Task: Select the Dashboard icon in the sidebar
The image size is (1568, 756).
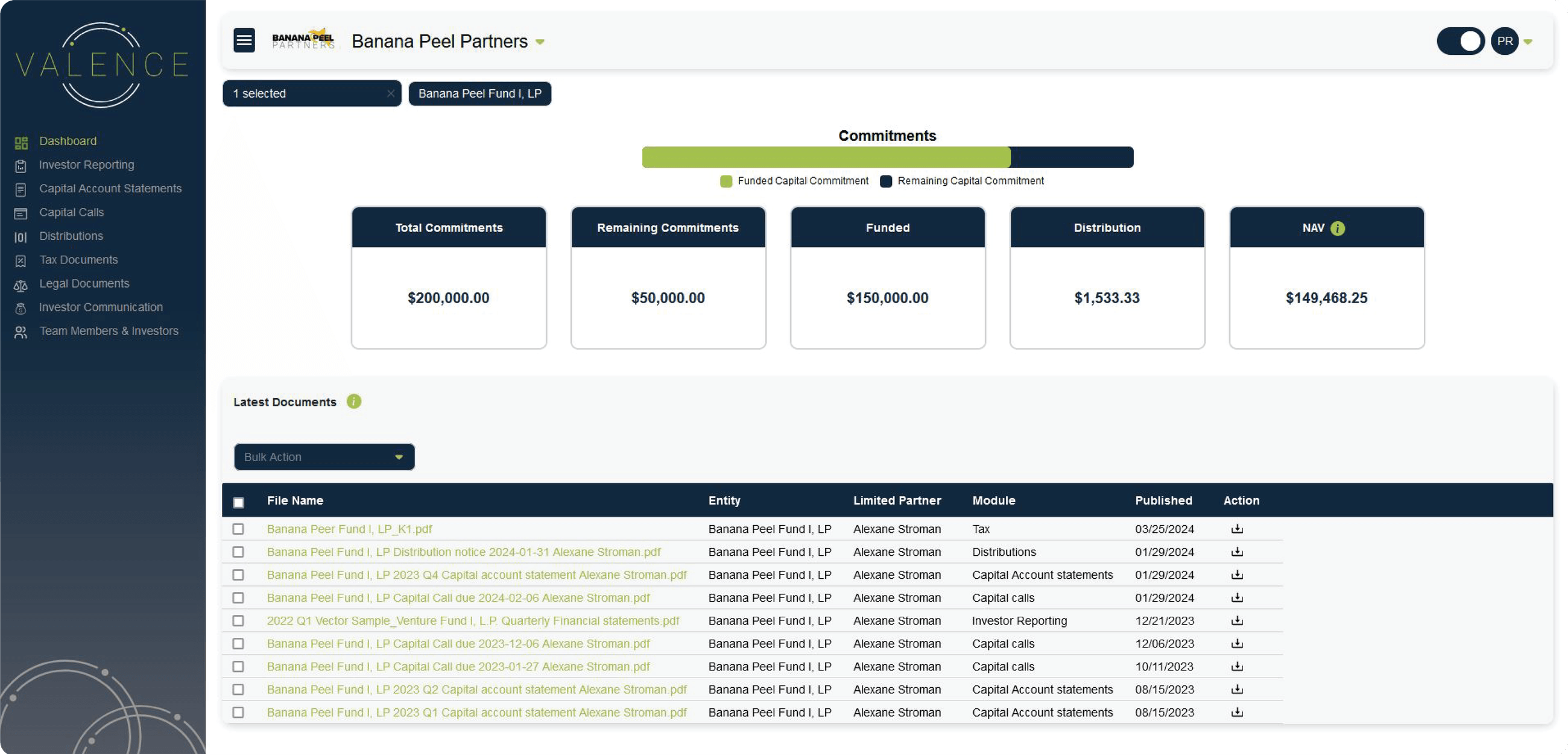Action: tap(21, 141)
